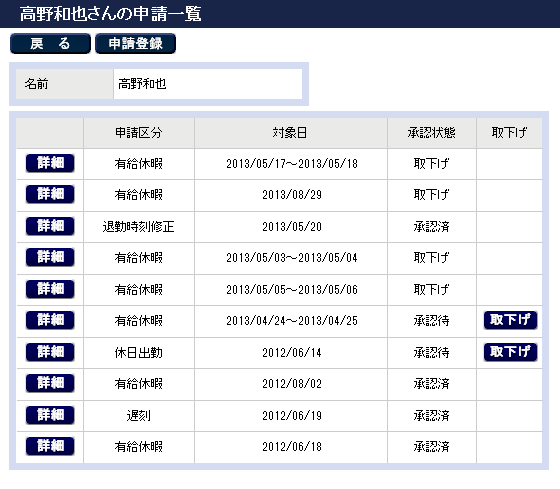Viewport: 560px width, 489px height.
Task: Click 承認待 status in 2012/06/14 row
Action: coord(431,353)
